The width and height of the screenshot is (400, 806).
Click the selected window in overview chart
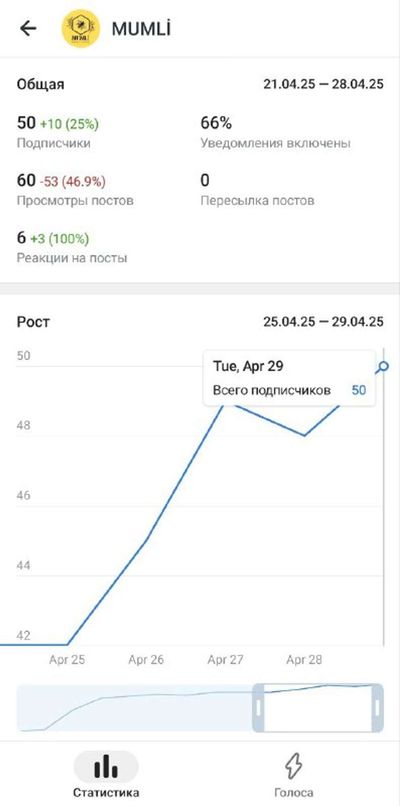318,708
